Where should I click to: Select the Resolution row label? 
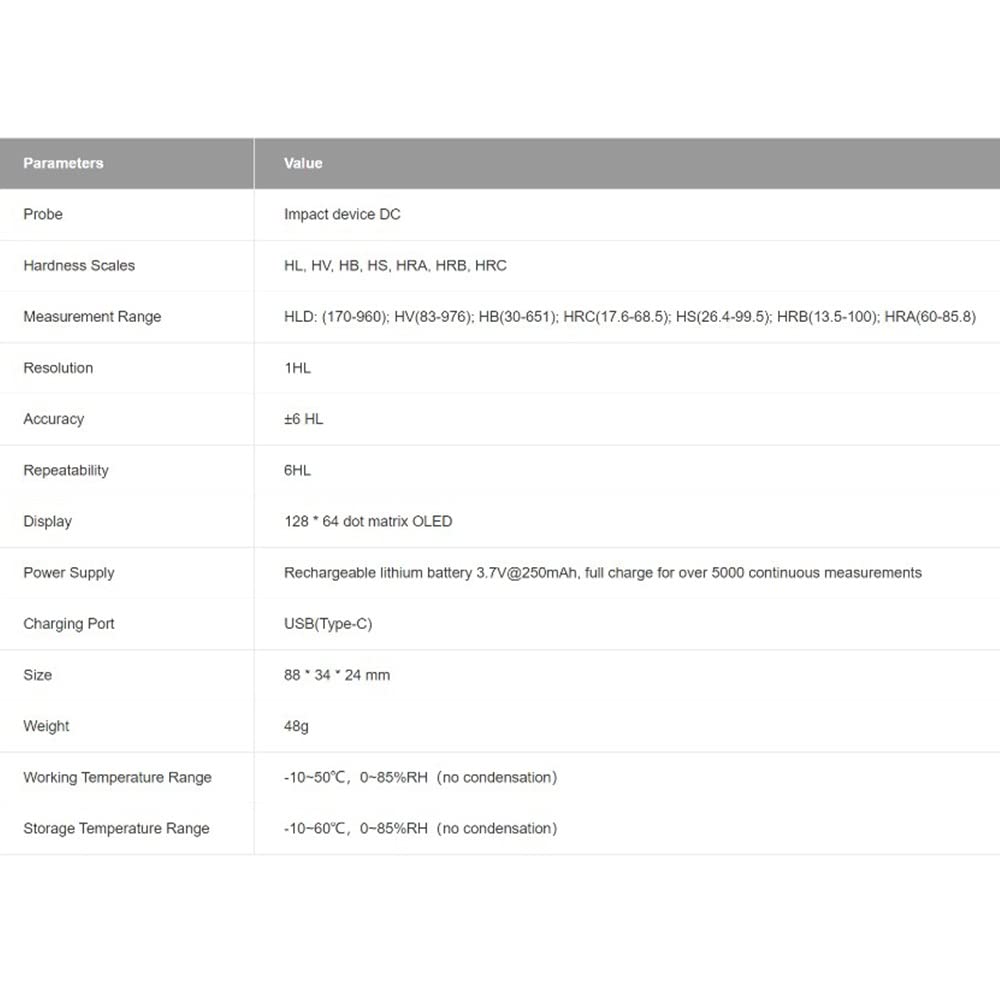click(x=58, y=368)
